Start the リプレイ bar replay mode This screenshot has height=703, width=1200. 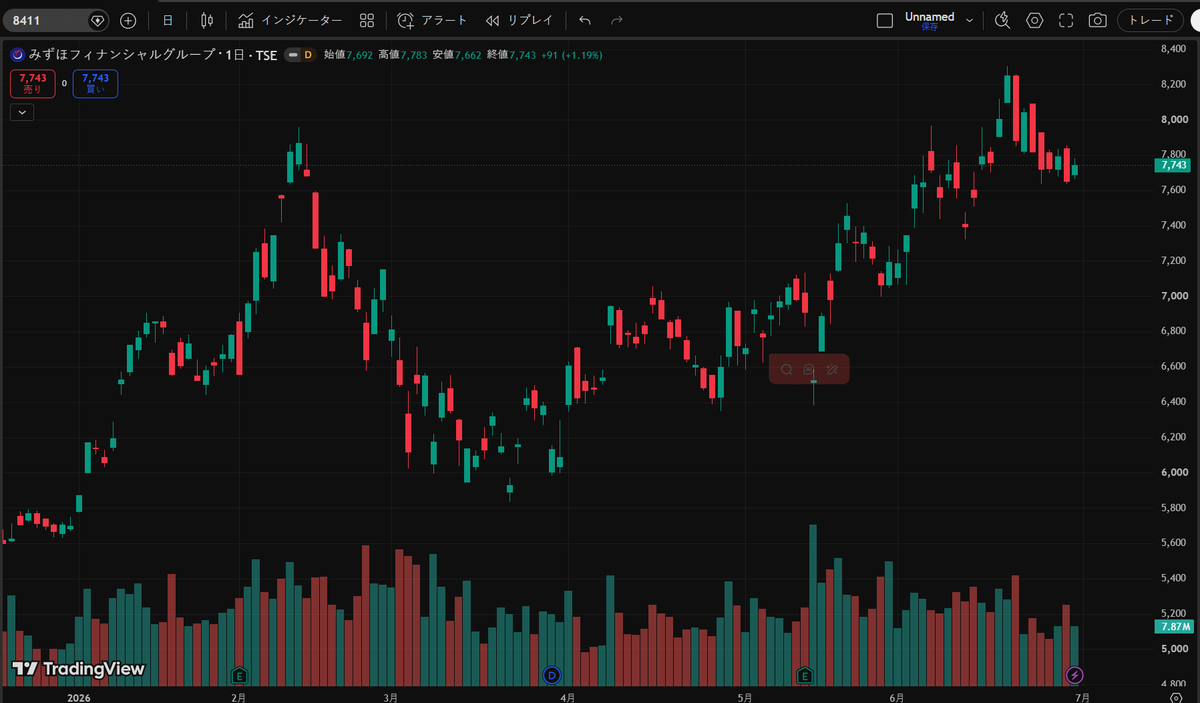(x=519, y=20)
